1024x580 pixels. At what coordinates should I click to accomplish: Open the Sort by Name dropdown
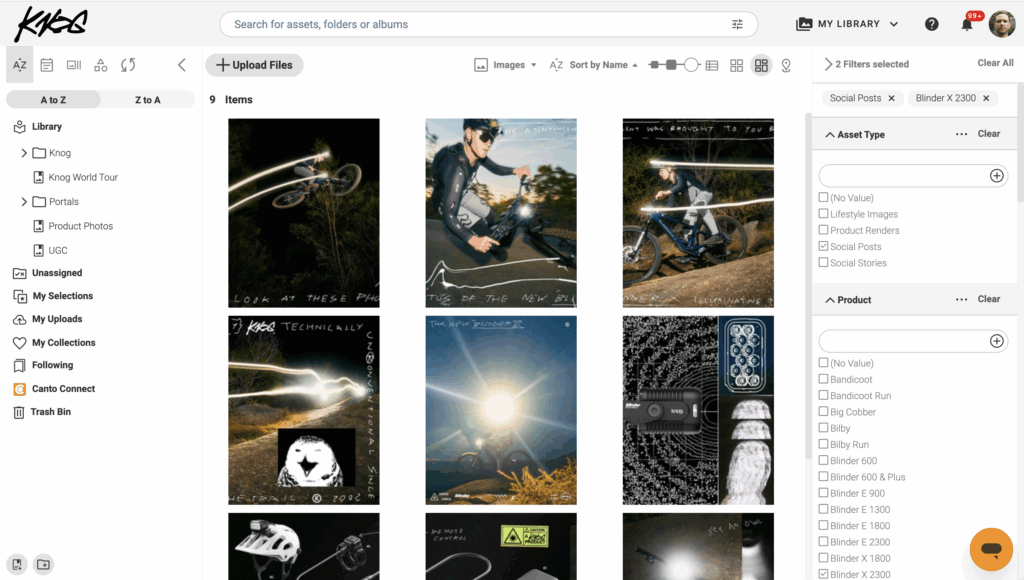click(x=597, y=63)
